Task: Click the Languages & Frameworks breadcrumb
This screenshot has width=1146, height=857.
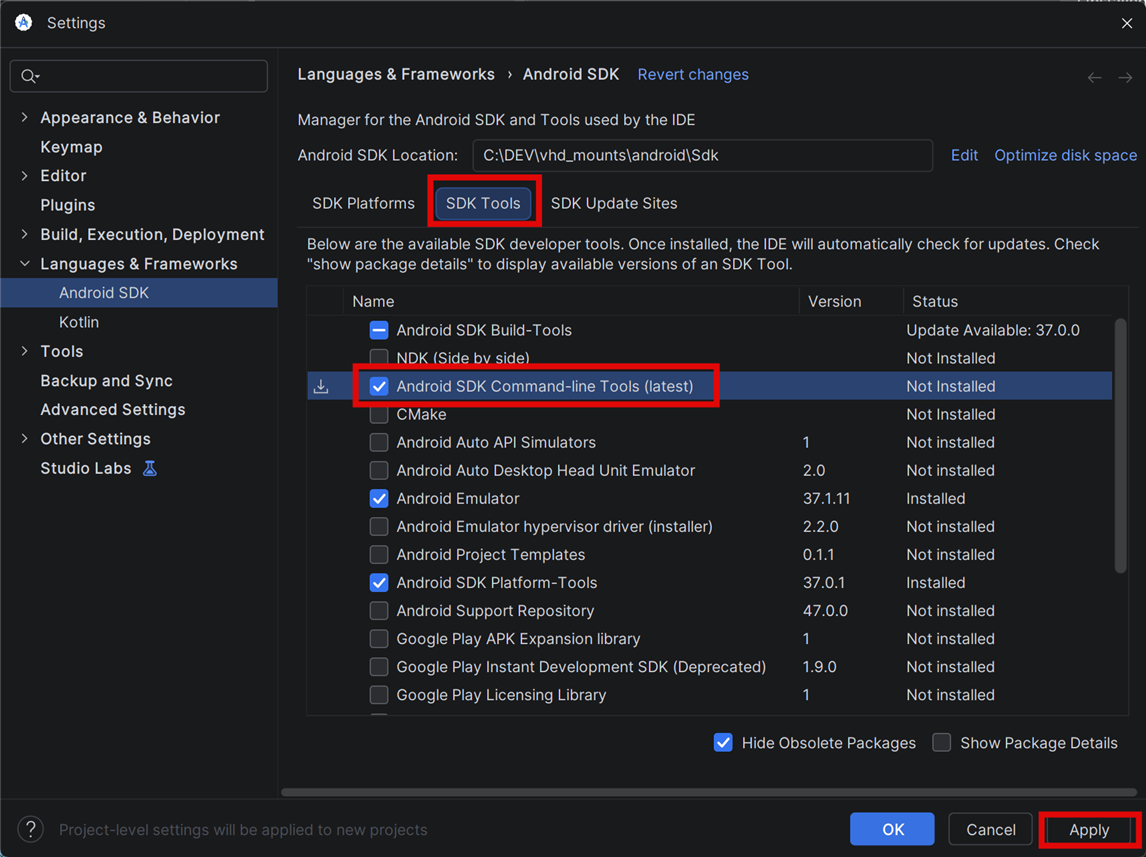Action: coord(396,75)
